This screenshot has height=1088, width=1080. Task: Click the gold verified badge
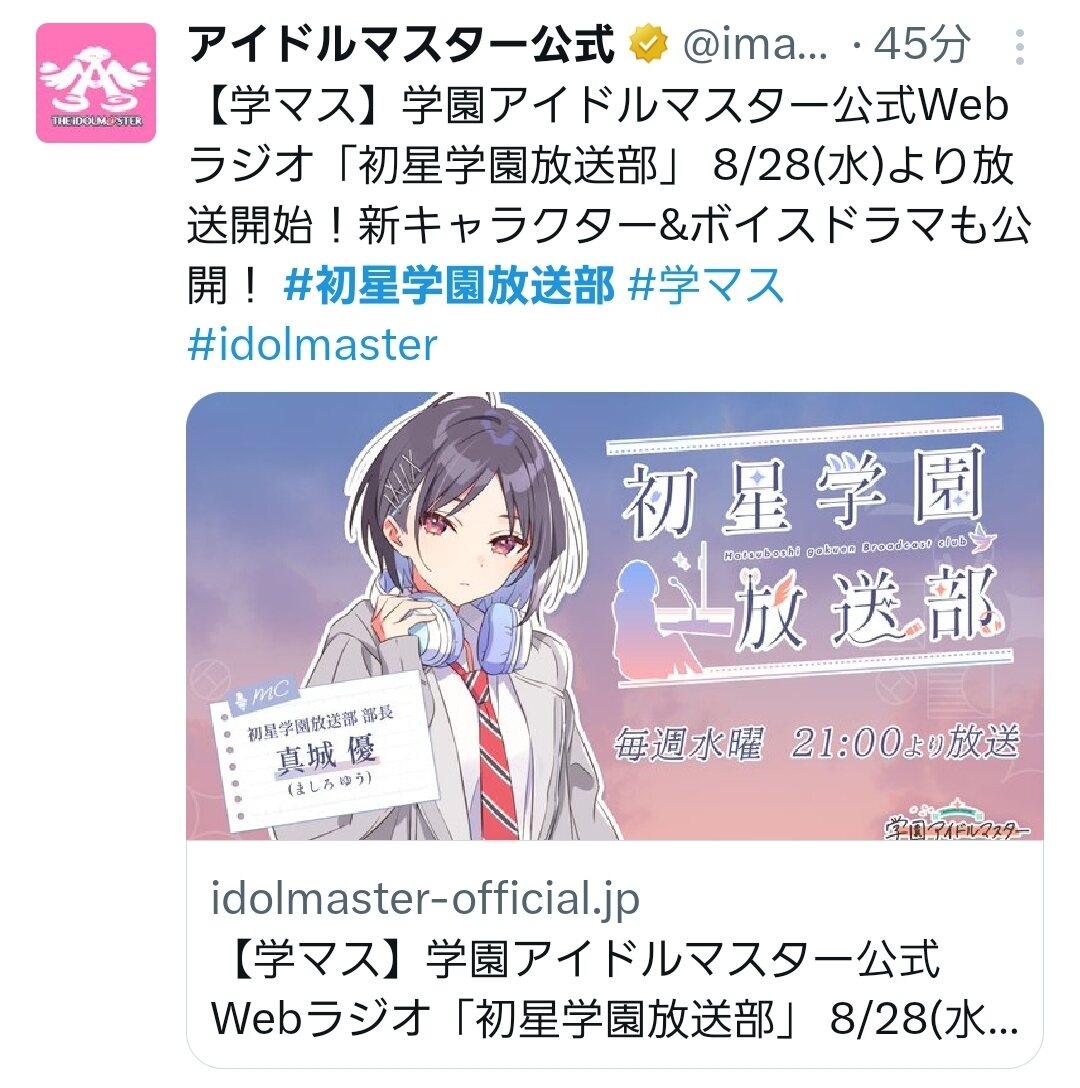pyautogui.click(x=648, y=44)
